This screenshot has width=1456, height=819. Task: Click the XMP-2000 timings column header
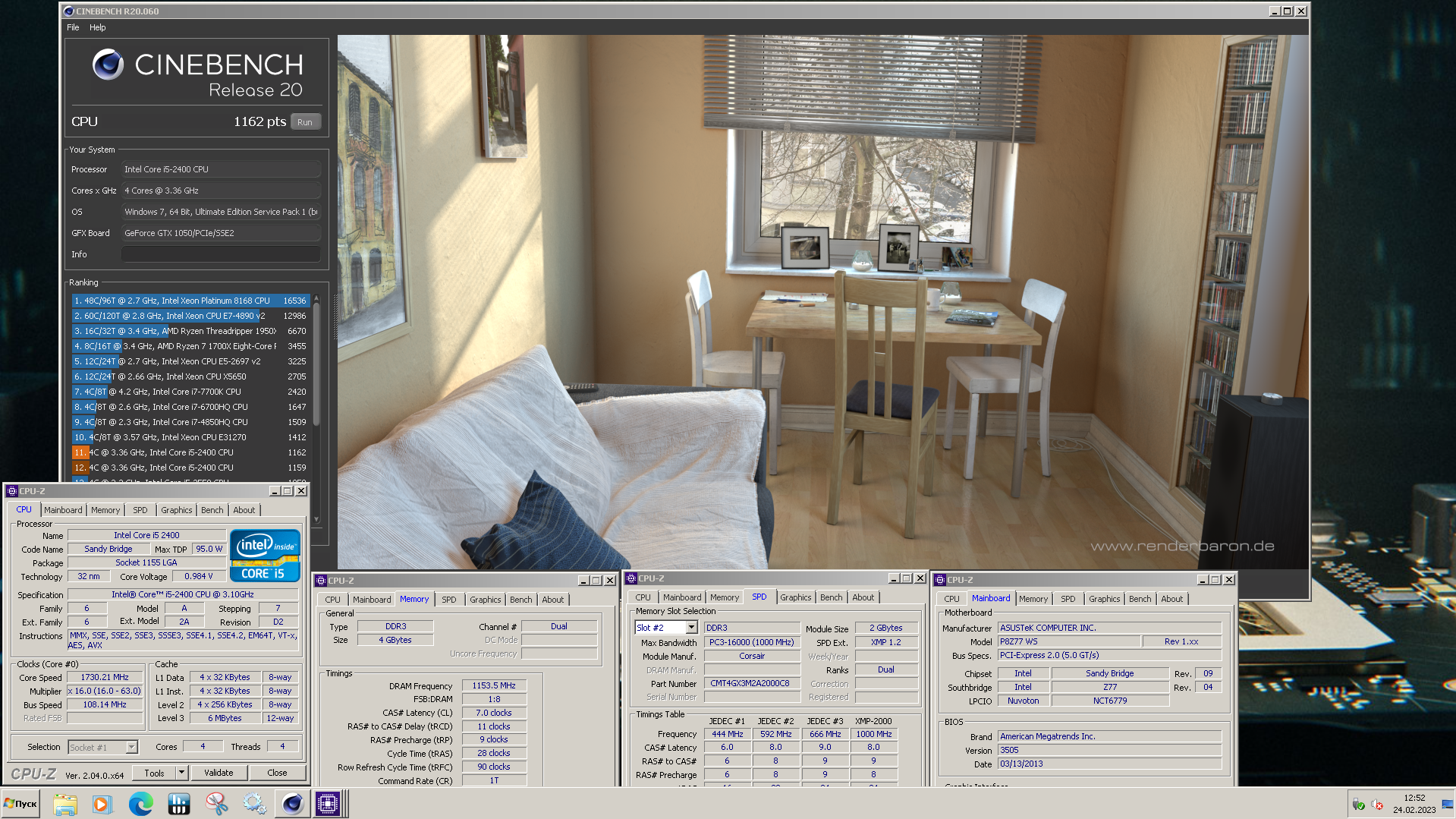873,721
